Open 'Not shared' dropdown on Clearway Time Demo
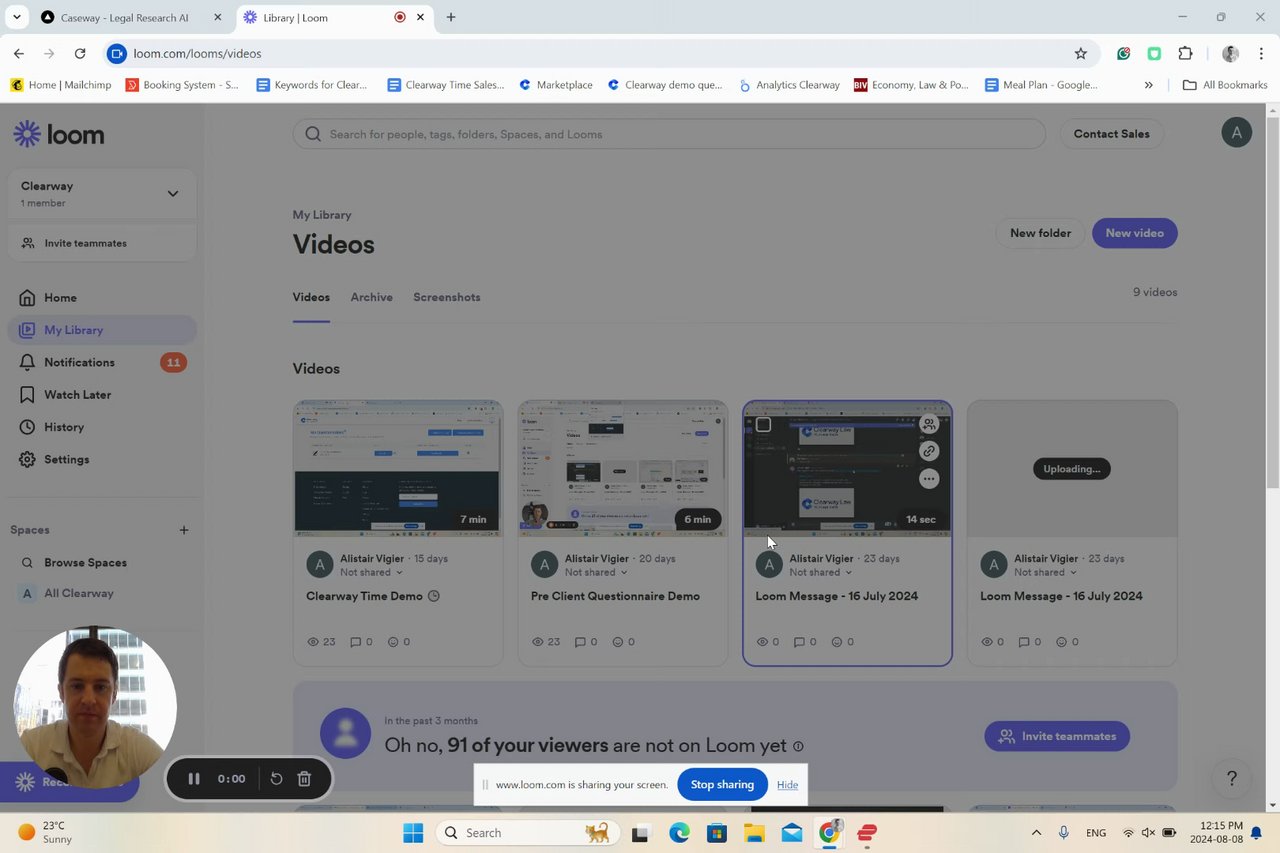Image resolution: width=1280 pixels, height=853 pixels. (x=371, y=573)
